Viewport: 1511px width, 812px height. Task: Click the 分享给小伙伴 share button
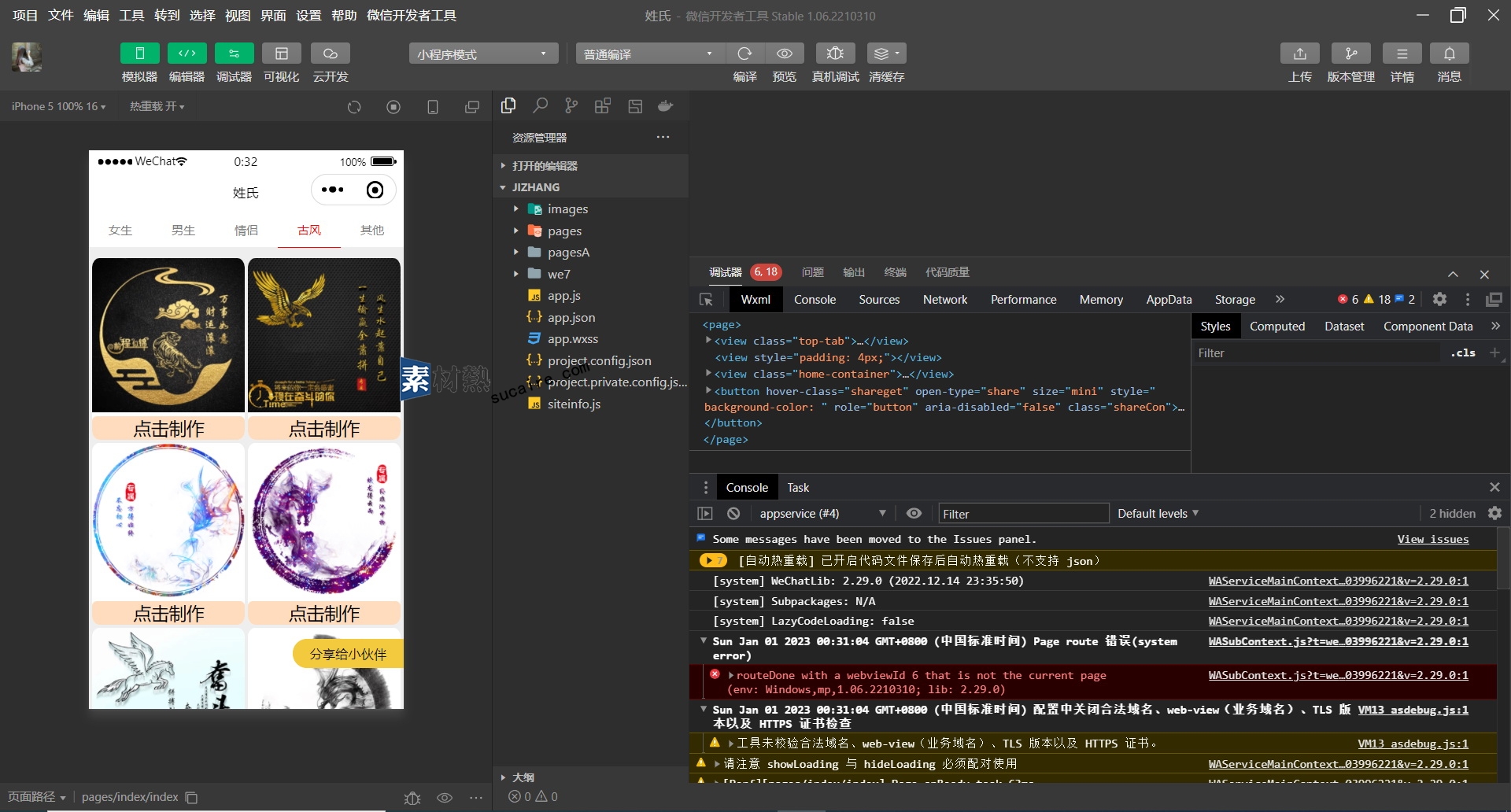coord(348,654)
